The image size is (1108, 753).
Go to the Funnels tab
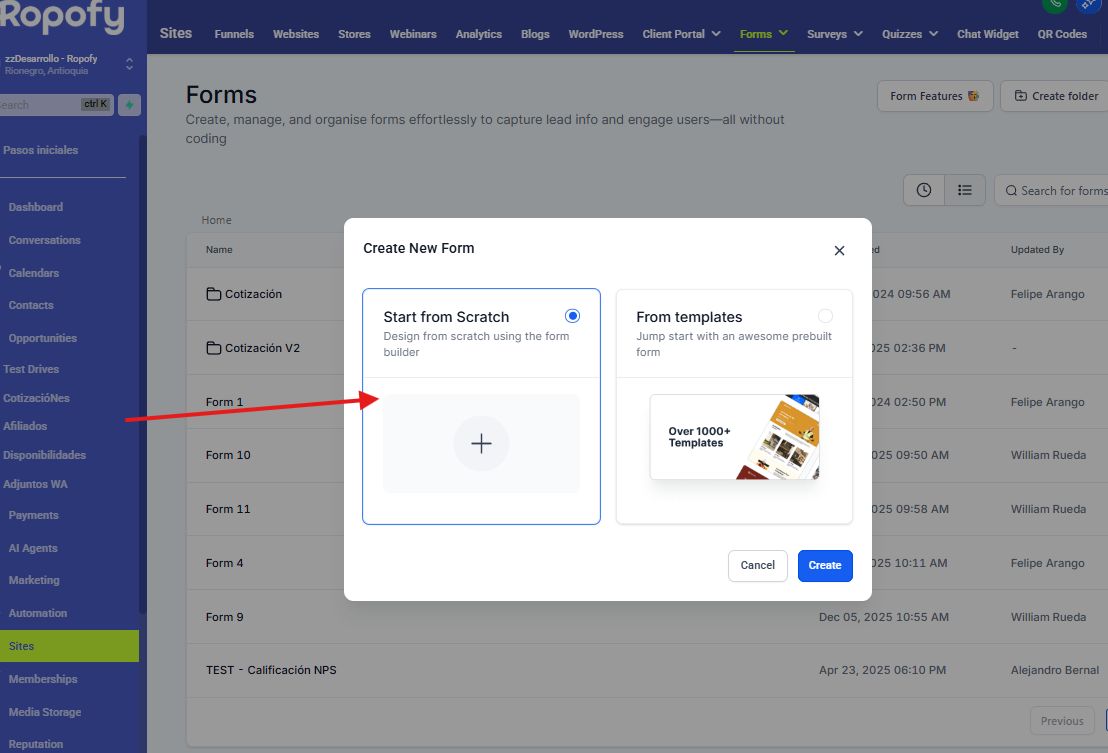[234, 34]
